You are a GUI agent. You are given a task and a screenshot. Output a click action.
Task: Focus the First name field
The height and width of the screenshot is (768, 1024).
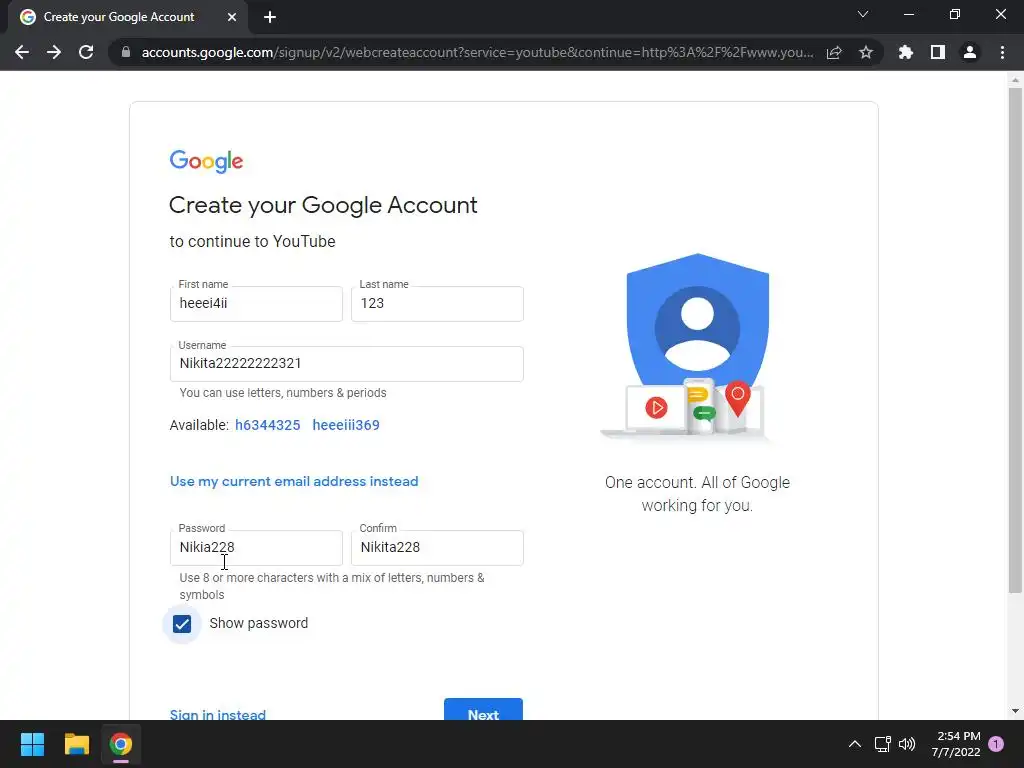click(256, 304)
